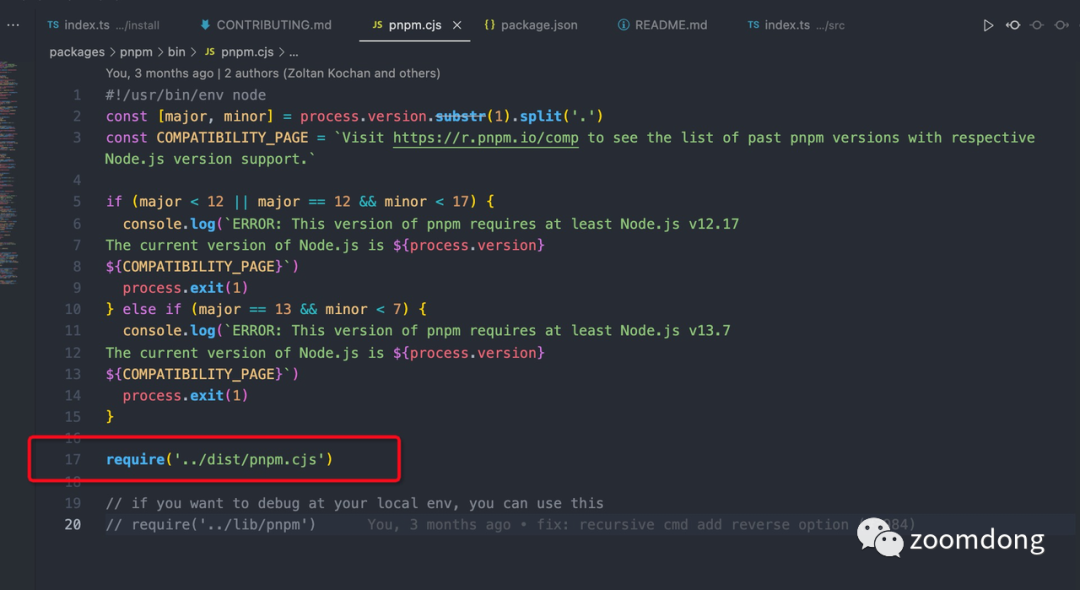The height and width of the screenshot is (590, 1080).
Task: Click the COMPATIBILITY_PAGE constant declaration
Action: tap(232, 138)
